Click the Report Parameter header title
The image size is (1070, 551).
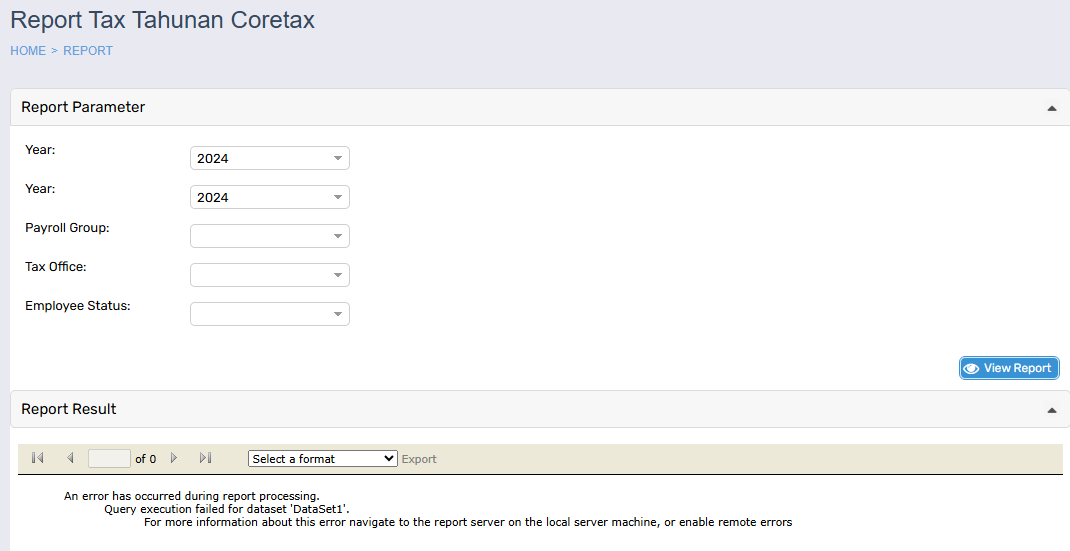coord(83,107)
